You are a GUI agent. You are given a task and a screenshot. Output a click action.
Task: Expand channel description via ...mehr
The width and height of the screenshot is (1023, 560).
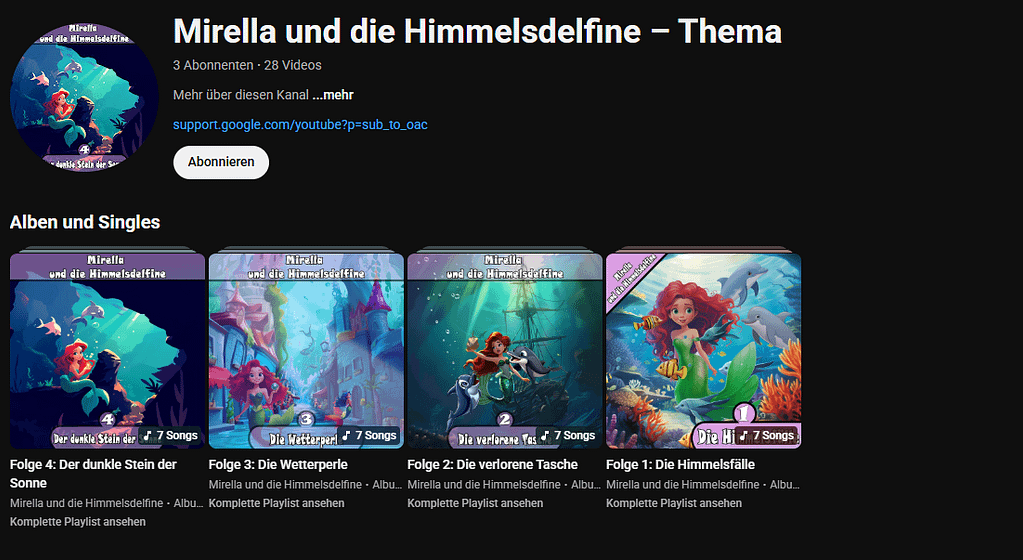click(333, 95)
